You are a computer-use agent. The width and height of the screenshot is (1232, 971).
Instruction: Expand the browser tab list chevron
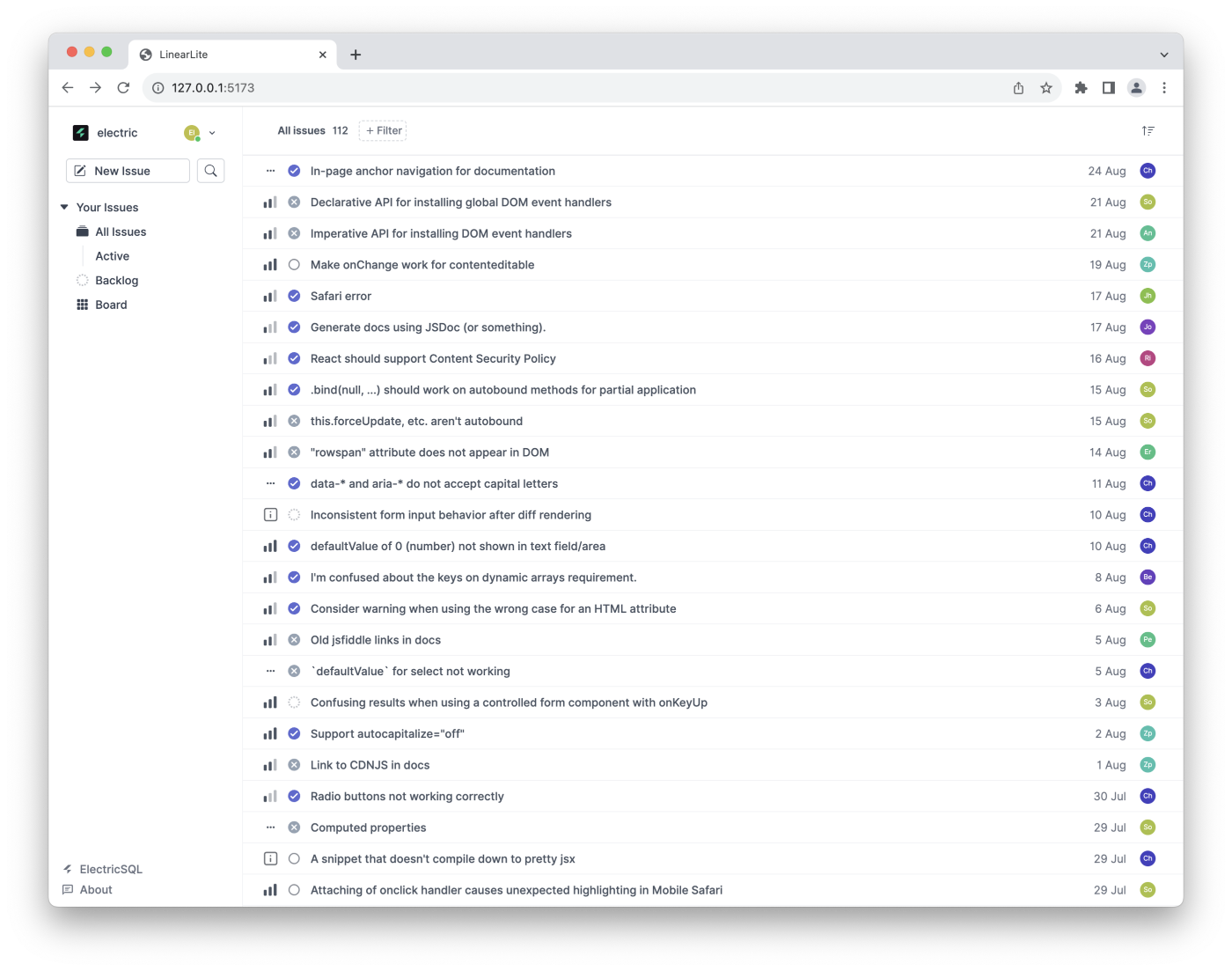point(1163,55)
